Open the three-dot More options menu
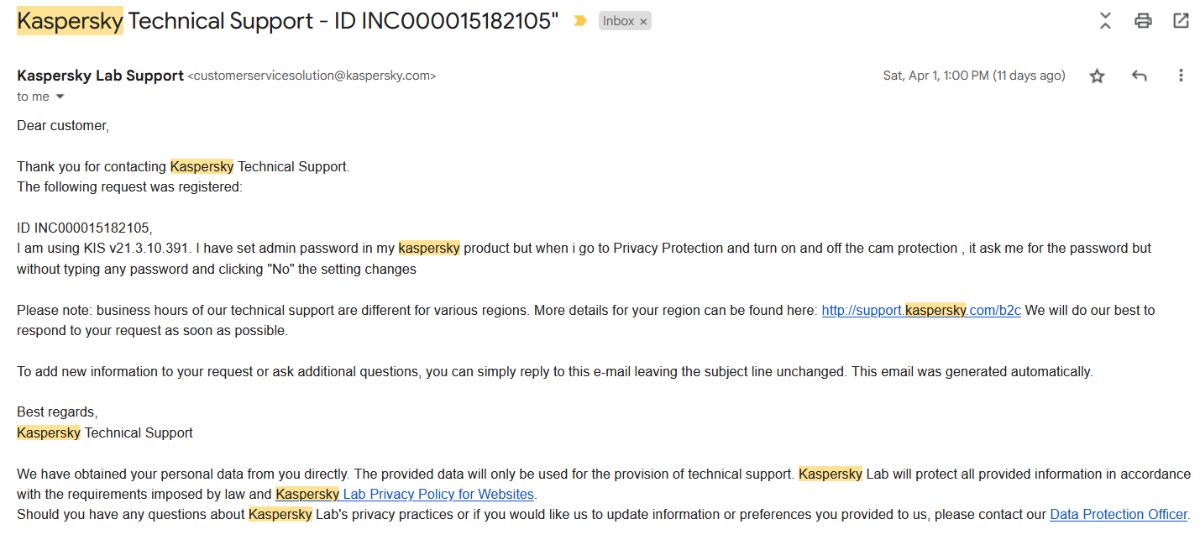 point(1180,76)
